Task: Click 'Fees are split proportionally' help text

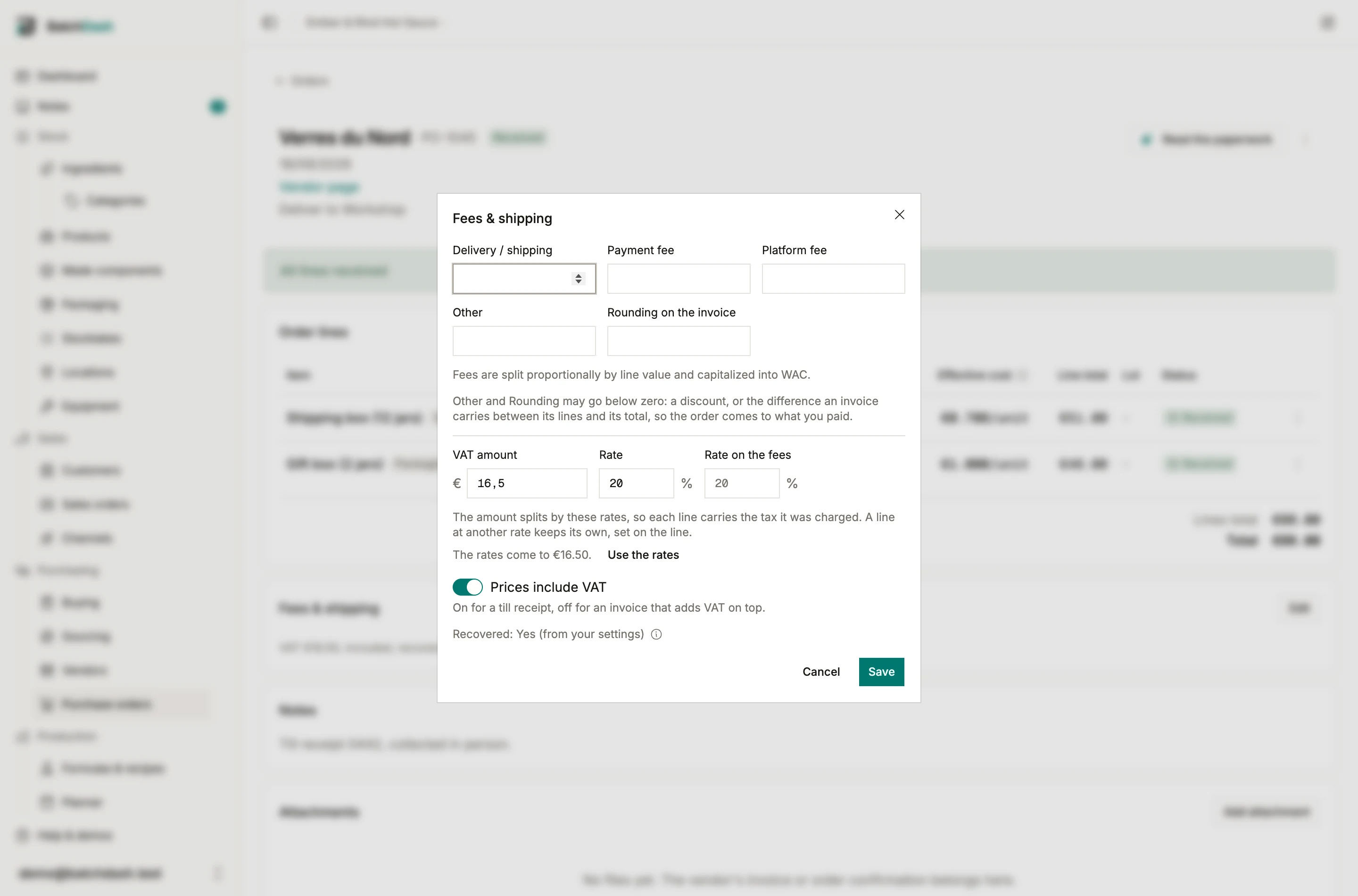Action: [x=631, y=375]
